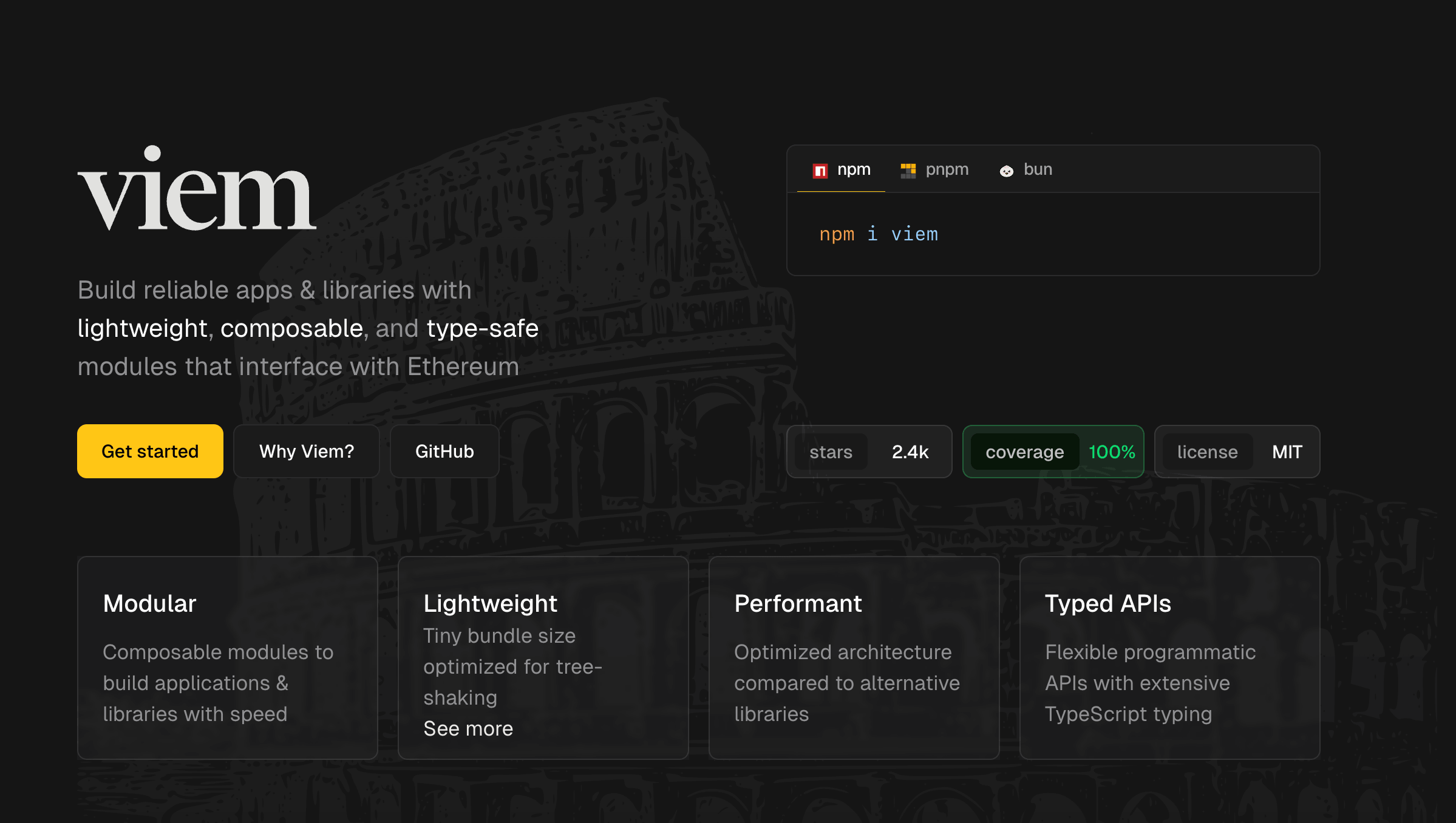This screenshot has width=1456, height=823.
Task: Select the Modular card heading
Action: [x=149, y=603]
